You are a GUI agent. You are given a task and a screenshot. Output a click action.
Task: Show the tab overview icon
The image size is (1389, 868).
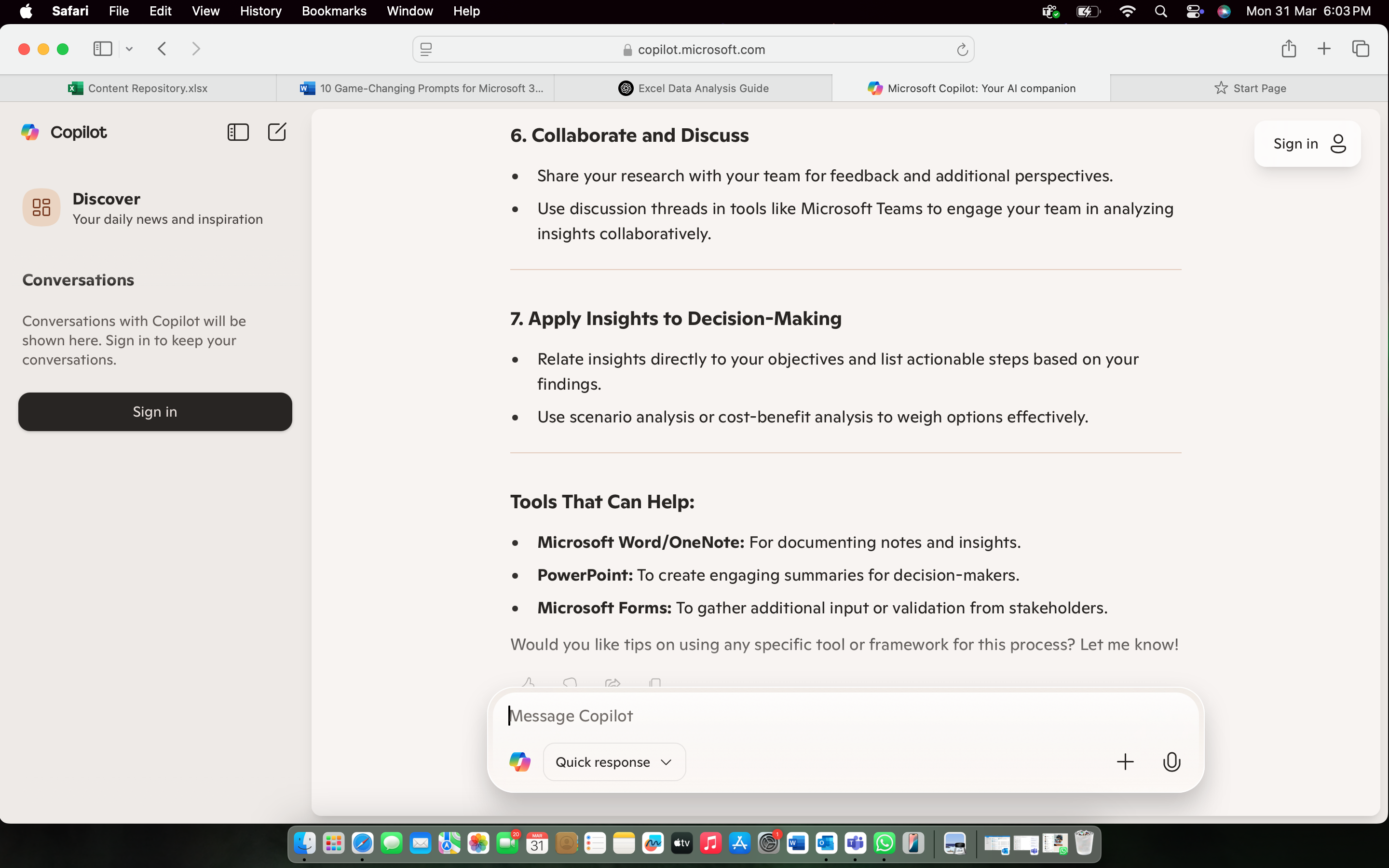coord(1360,49)
